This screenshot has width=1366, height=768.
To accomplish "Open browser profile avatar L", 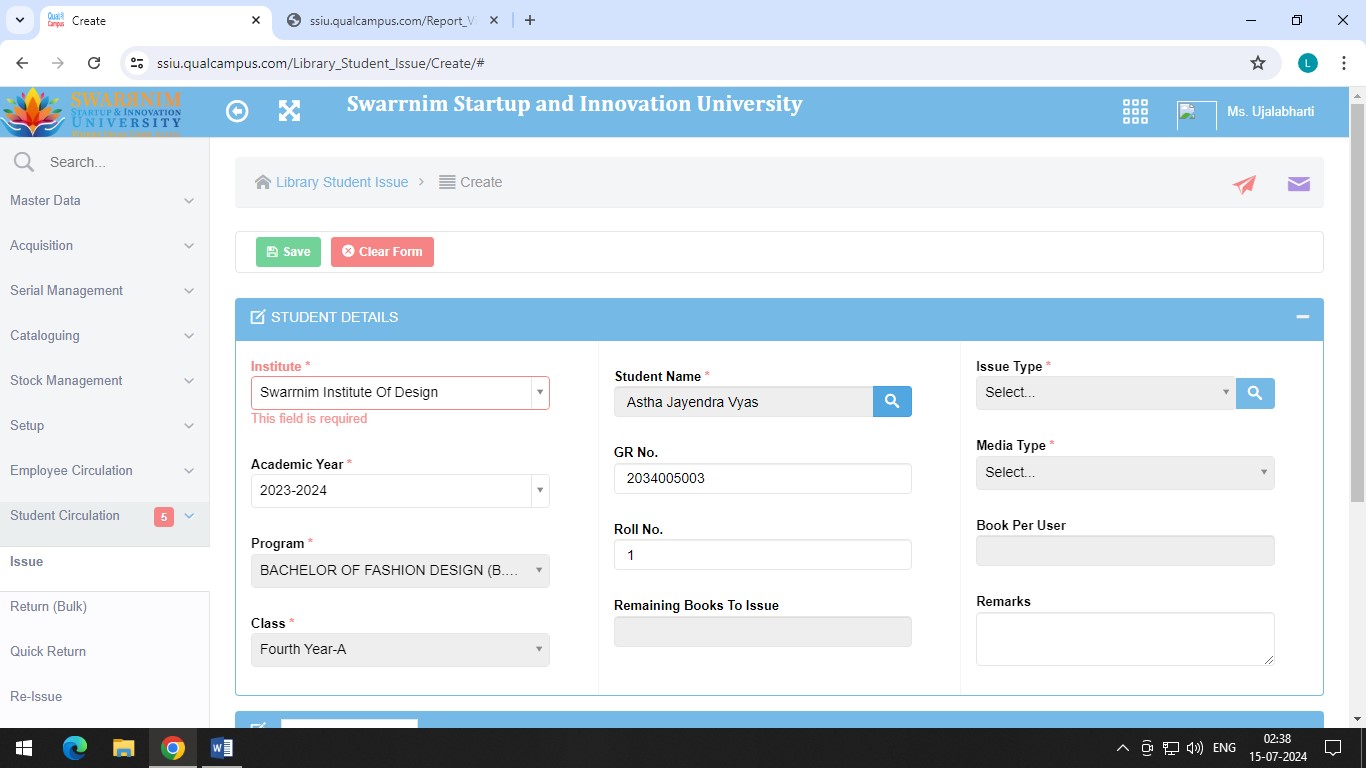I will point(1308,63).
